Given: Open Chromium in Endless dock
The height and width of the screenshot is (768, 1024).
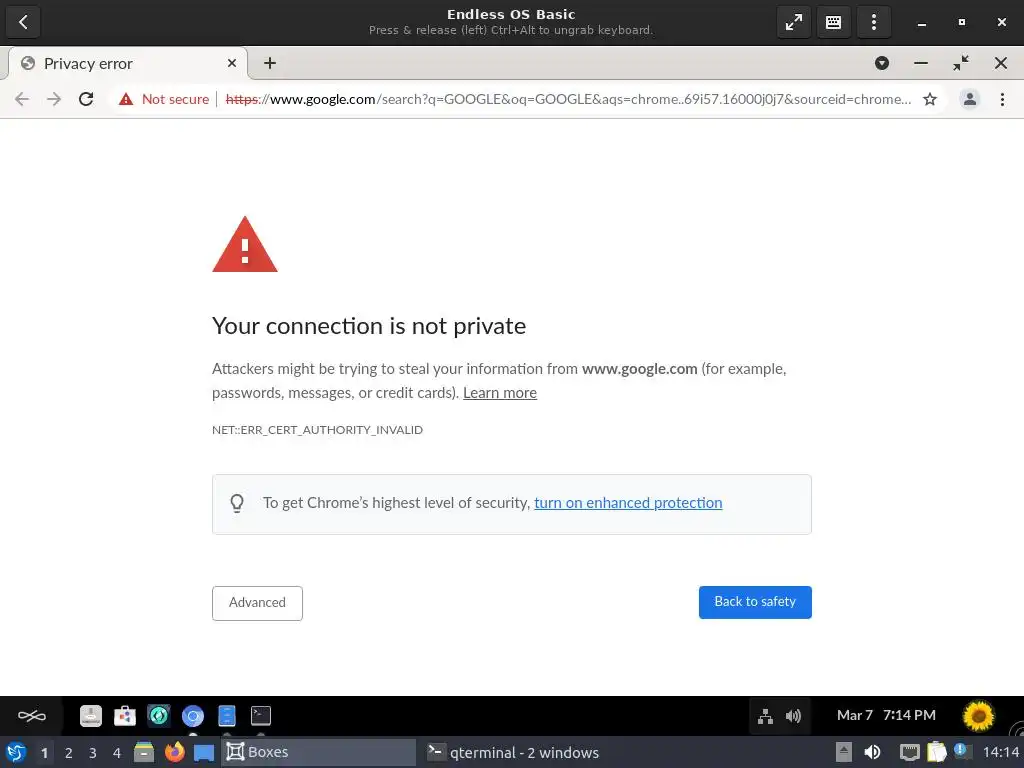Looking at the screenshot, I should pos(193,716).
